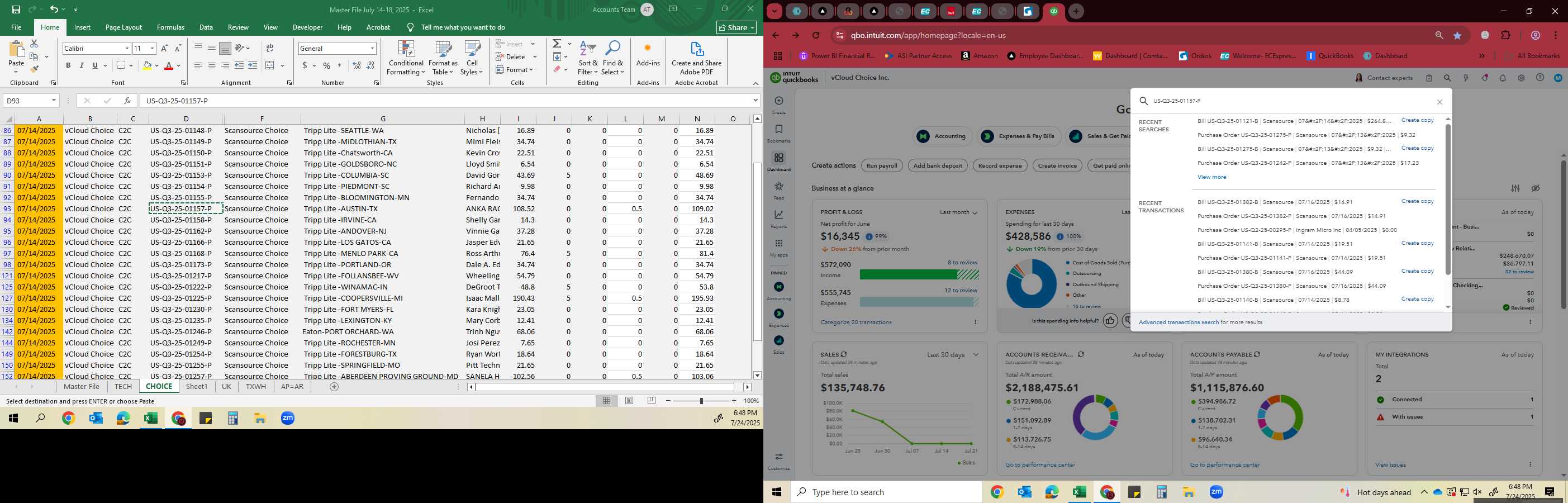Expand more Chrome bookmarks chevron
Screen dimensions: 1568x503
click(1481, 56)
